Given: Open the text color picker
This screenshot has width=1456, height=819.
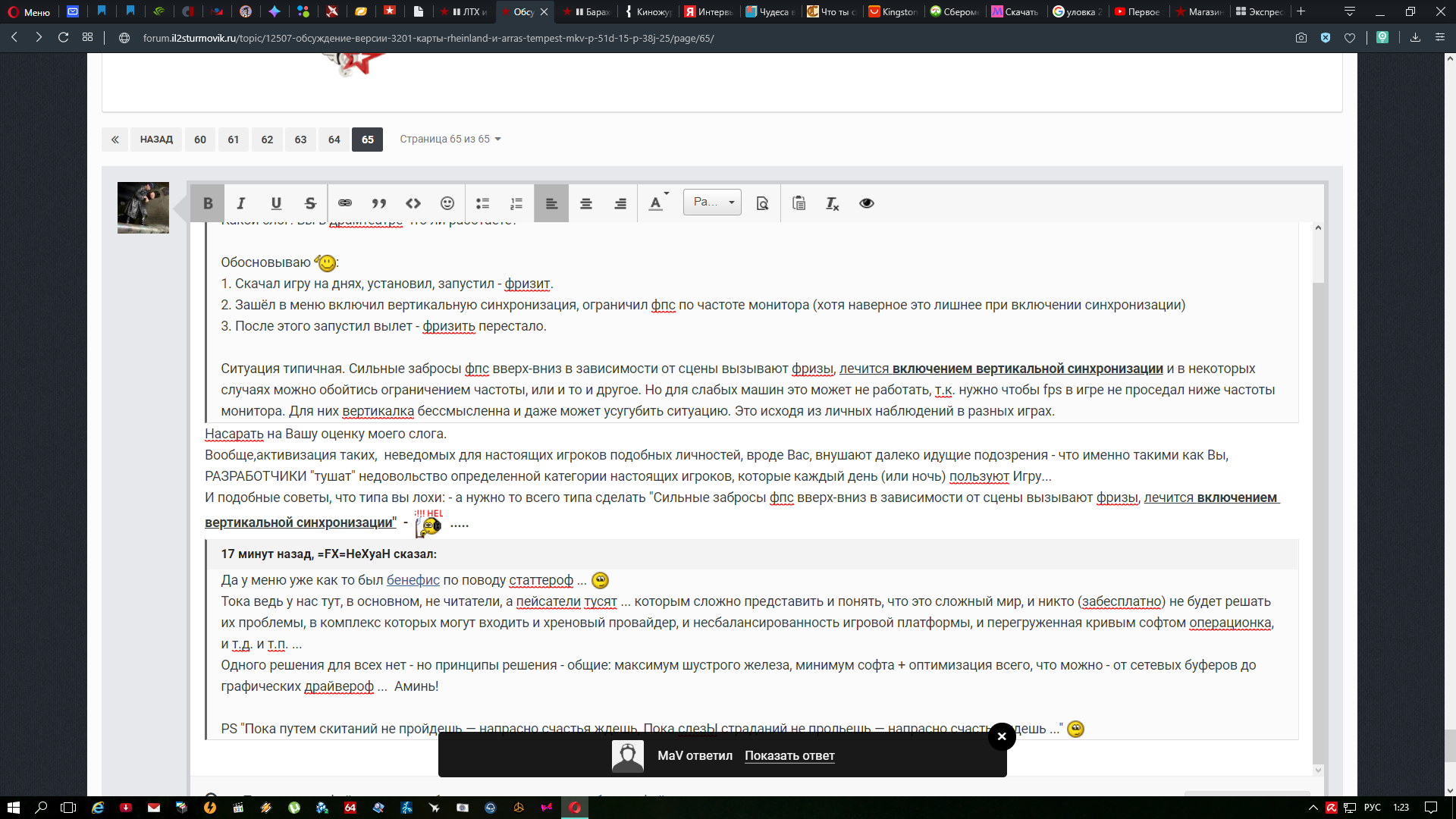Looking at the screenshot, I should 658,203.
